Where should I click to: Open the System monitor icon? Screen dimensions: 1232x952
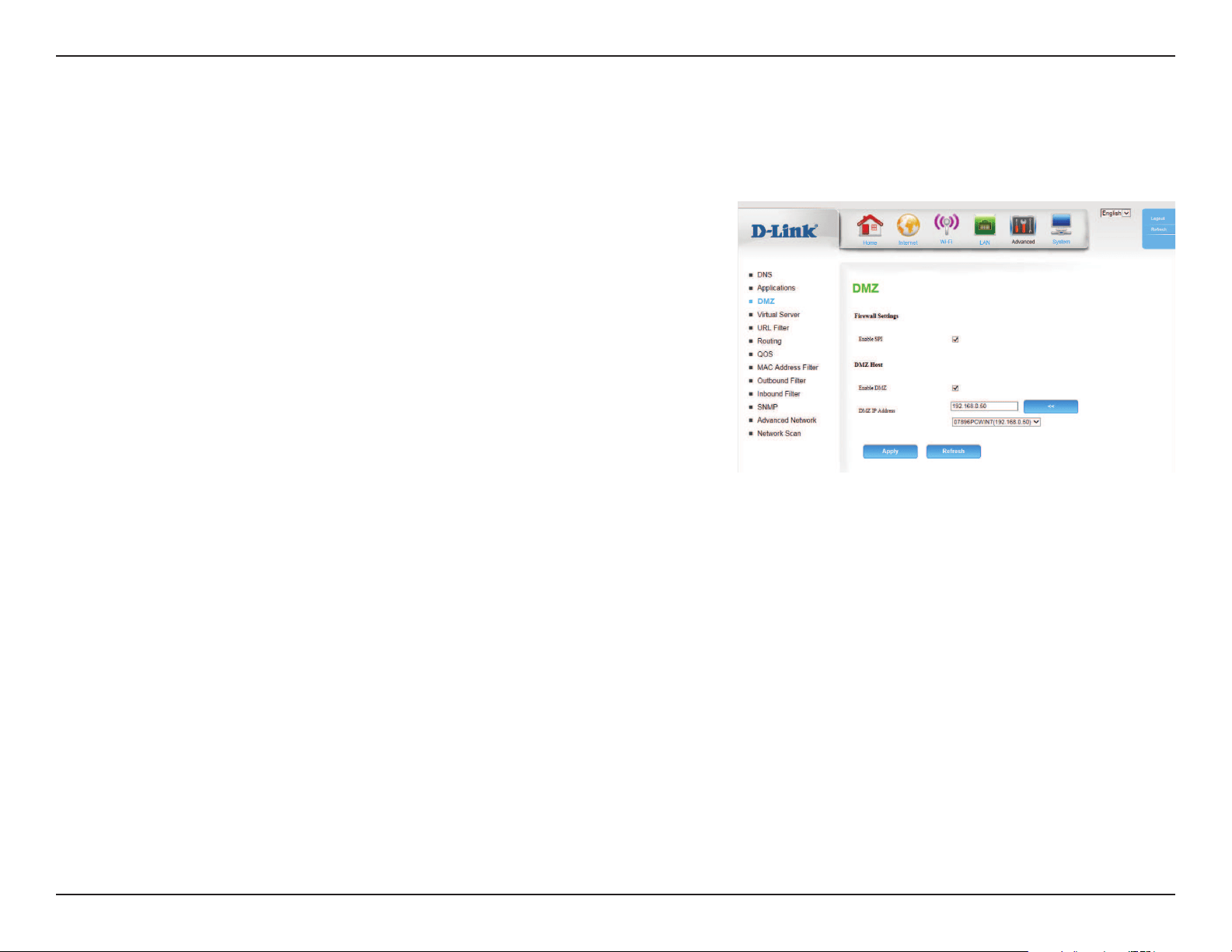(x=1061, y=226)
